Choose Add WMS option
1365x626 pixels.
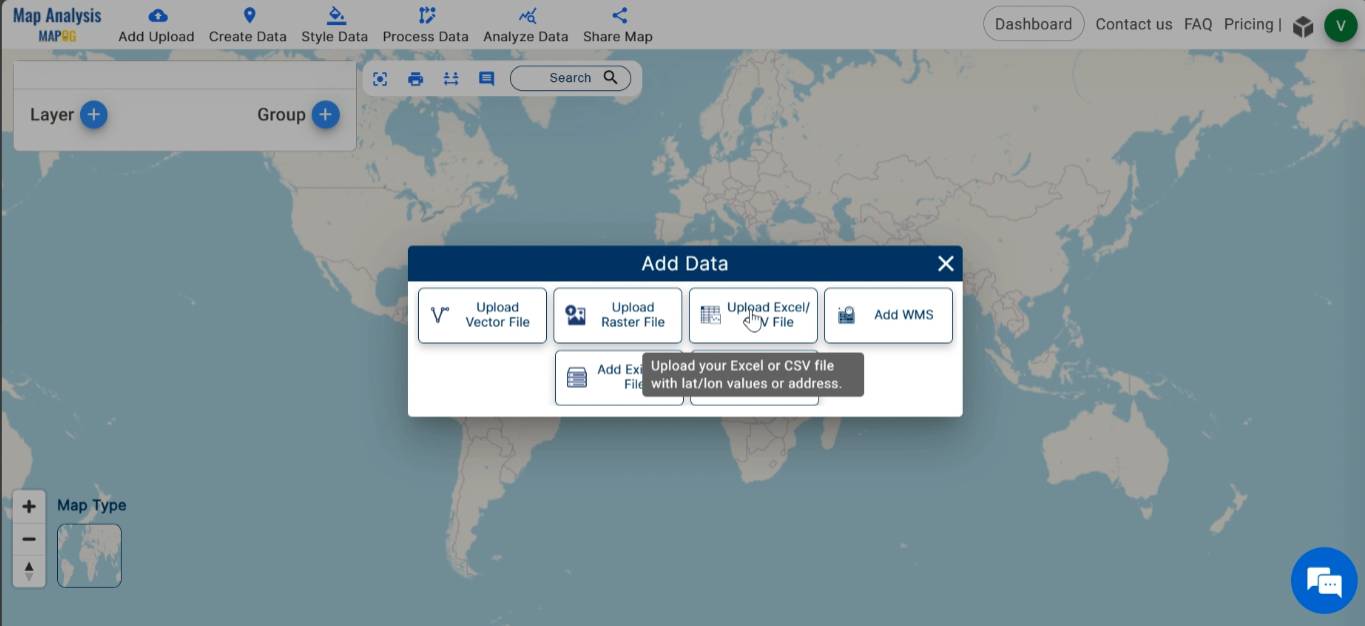tap(888, 315)
